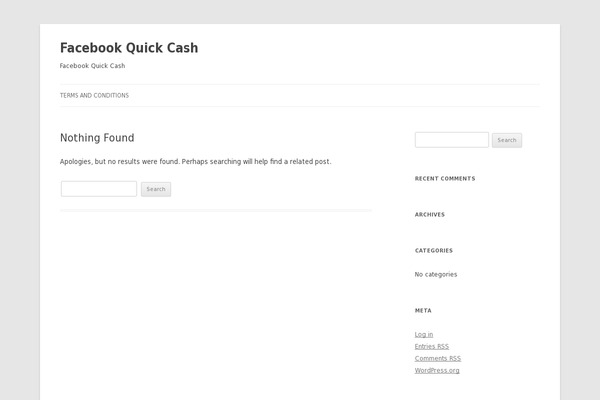The image size is (600, 400).
Task: Select the Archives widget title
Action: pos(430,214)
